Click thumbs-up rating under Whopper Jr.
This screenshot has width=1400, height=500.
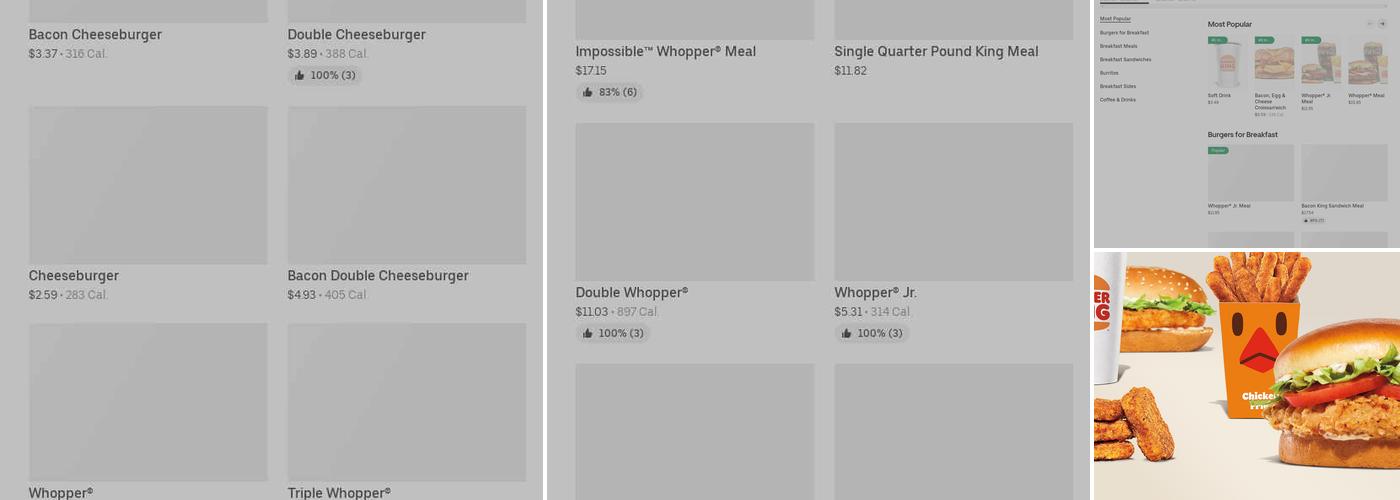871,333
